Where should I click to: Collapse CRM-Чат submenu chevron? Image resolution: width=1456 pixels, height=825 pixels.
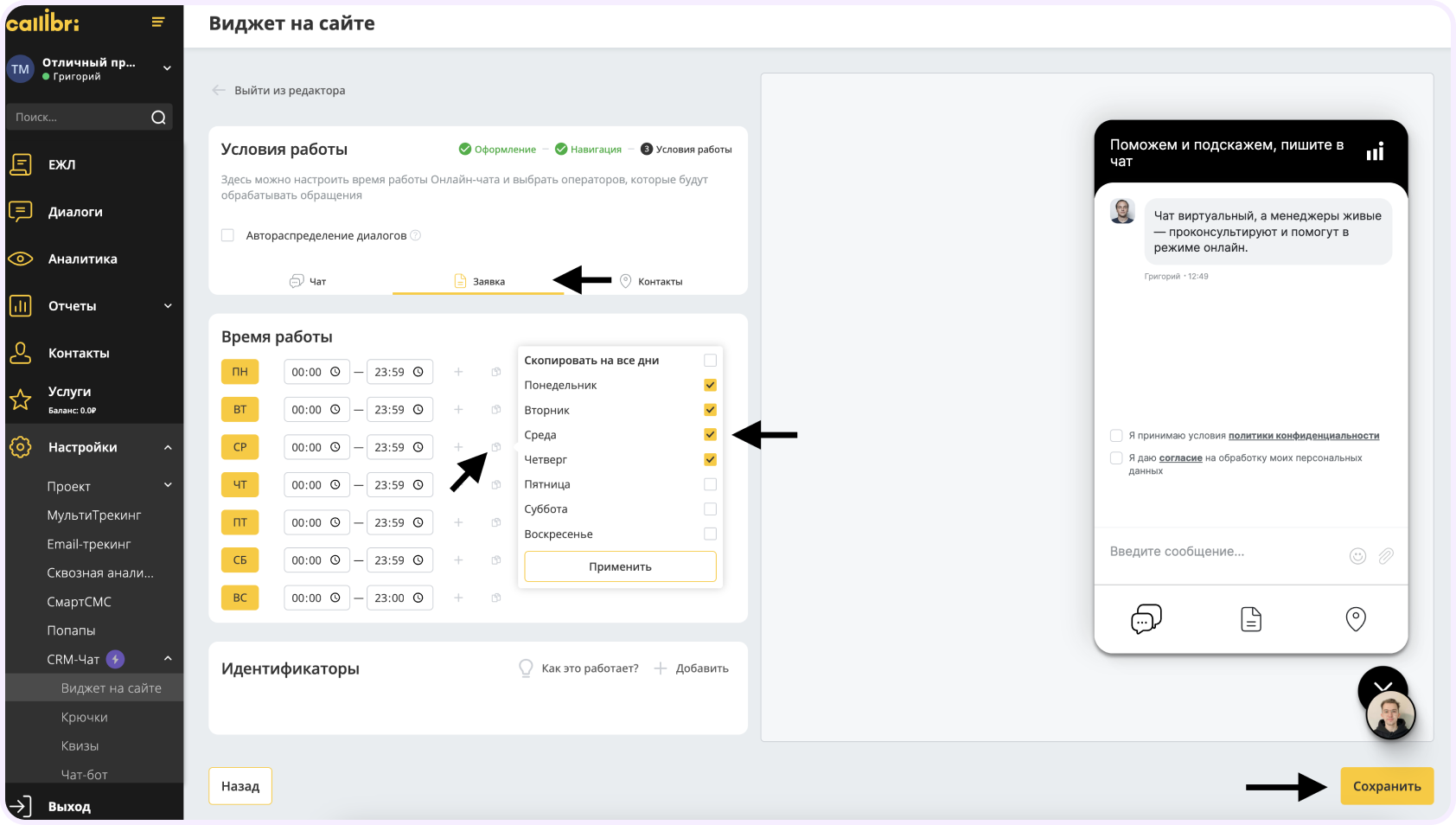click(168, 659)
